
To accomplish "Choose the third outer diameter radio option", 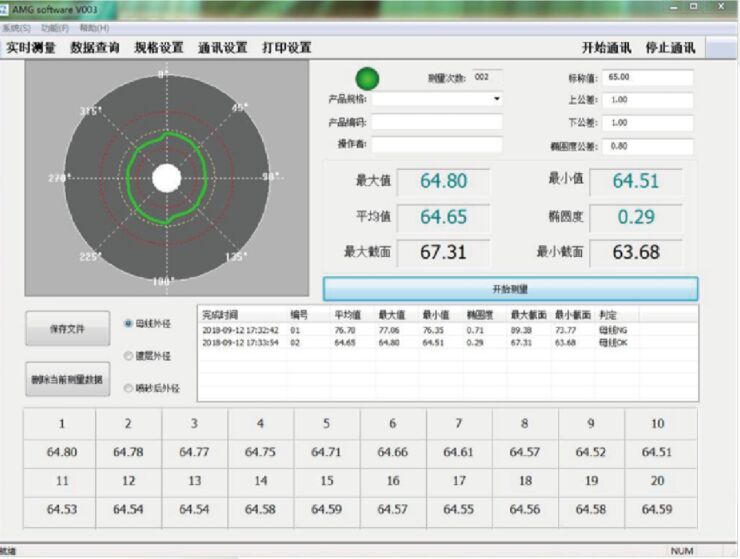I will coord(128,388).
